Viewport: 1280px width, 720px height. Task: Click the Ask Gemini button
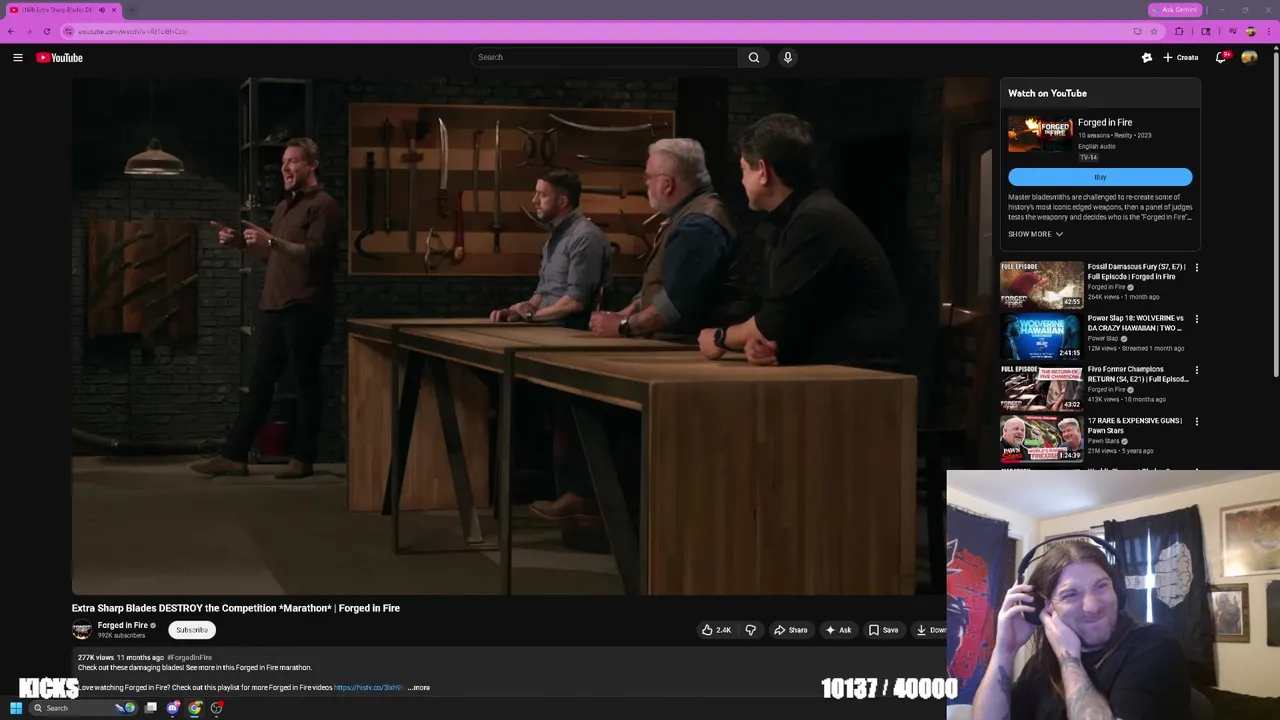pyautogui.click(x=1175, y=10)
